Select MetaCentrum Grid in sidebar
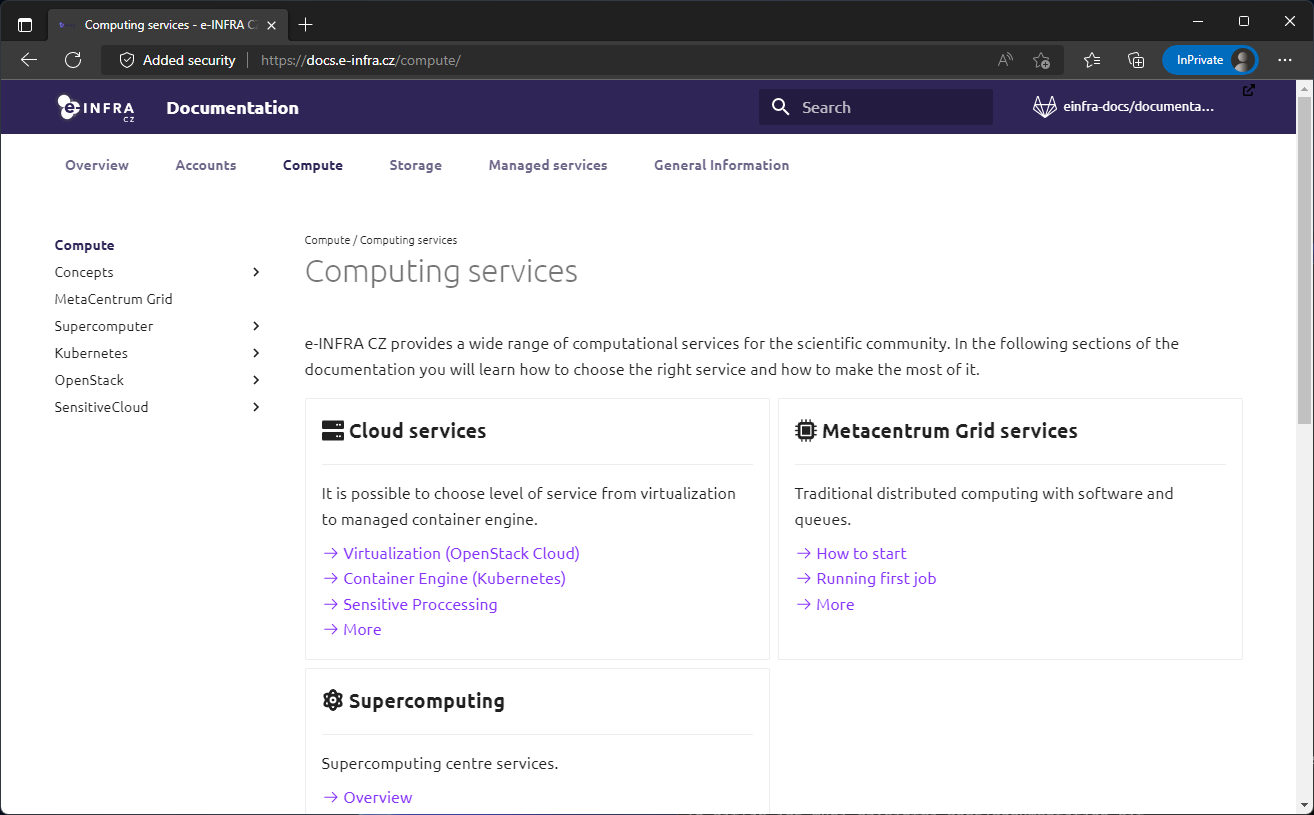Screen dimensions: 1314x815 [113, 299]
